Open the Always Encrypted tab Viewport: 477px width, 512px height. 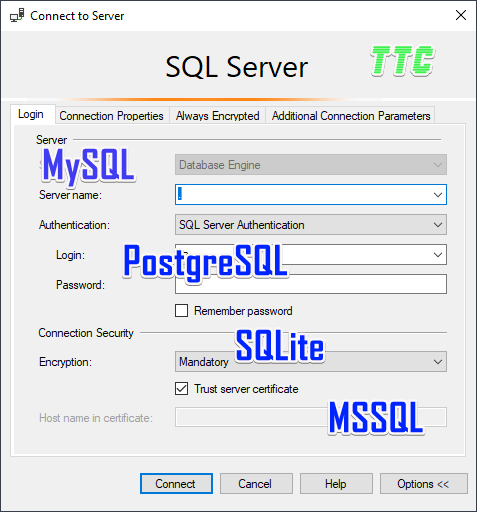[217, 116]
